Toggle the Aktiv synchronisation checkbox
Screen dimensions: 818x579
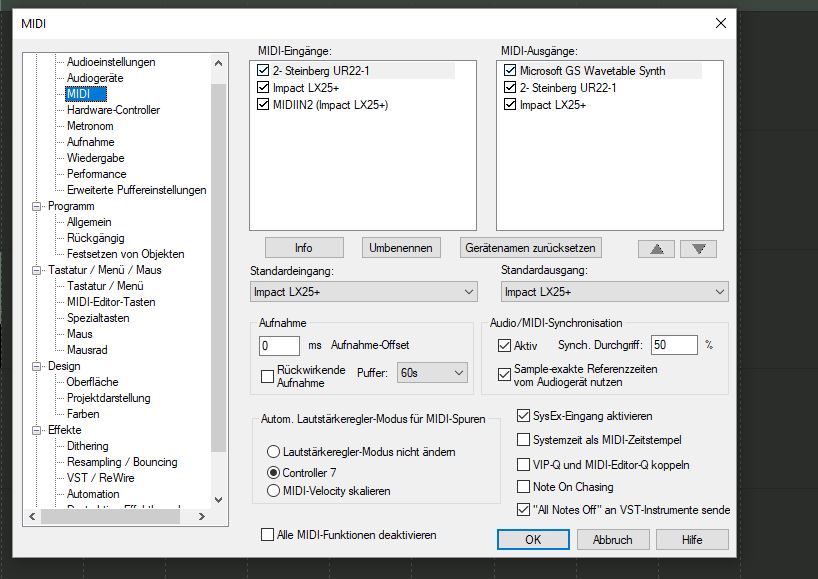click(x=504, y=345)
